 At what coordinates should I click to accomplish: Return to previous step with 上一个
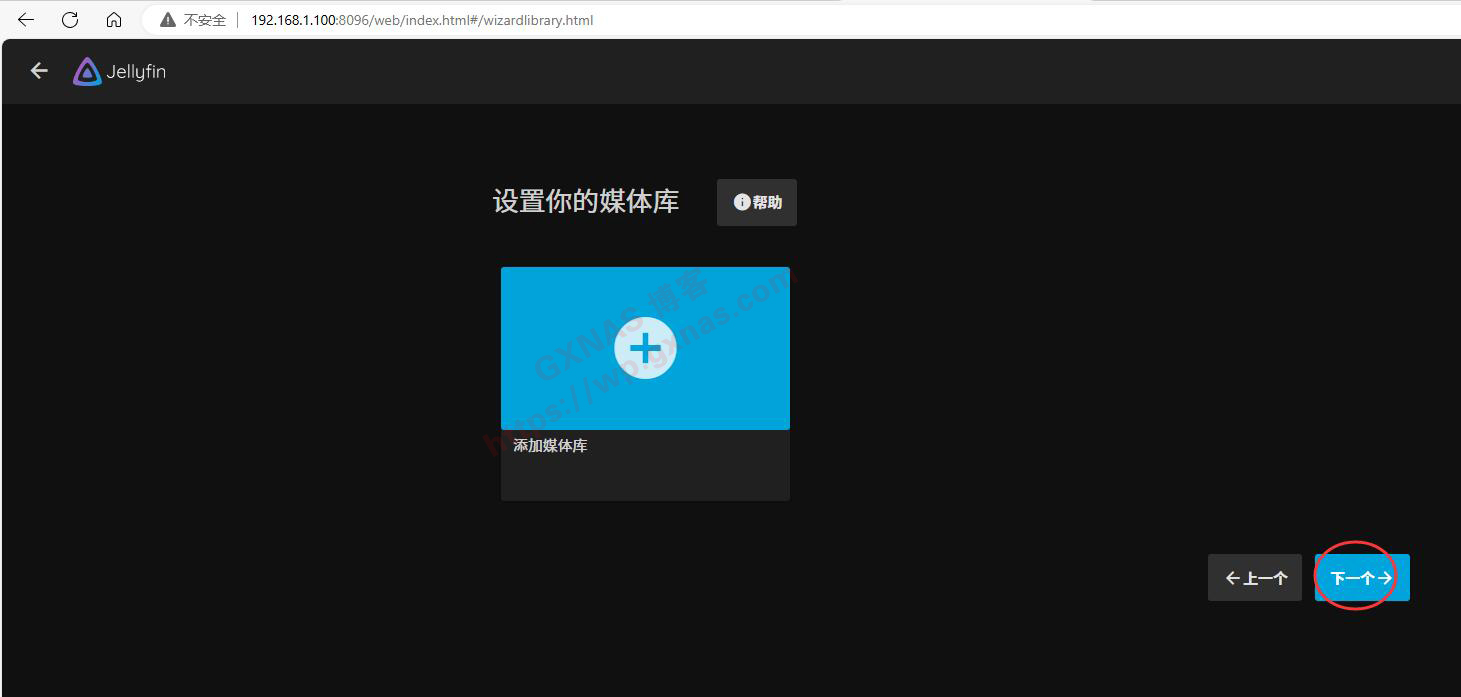tap(1264, 578)
